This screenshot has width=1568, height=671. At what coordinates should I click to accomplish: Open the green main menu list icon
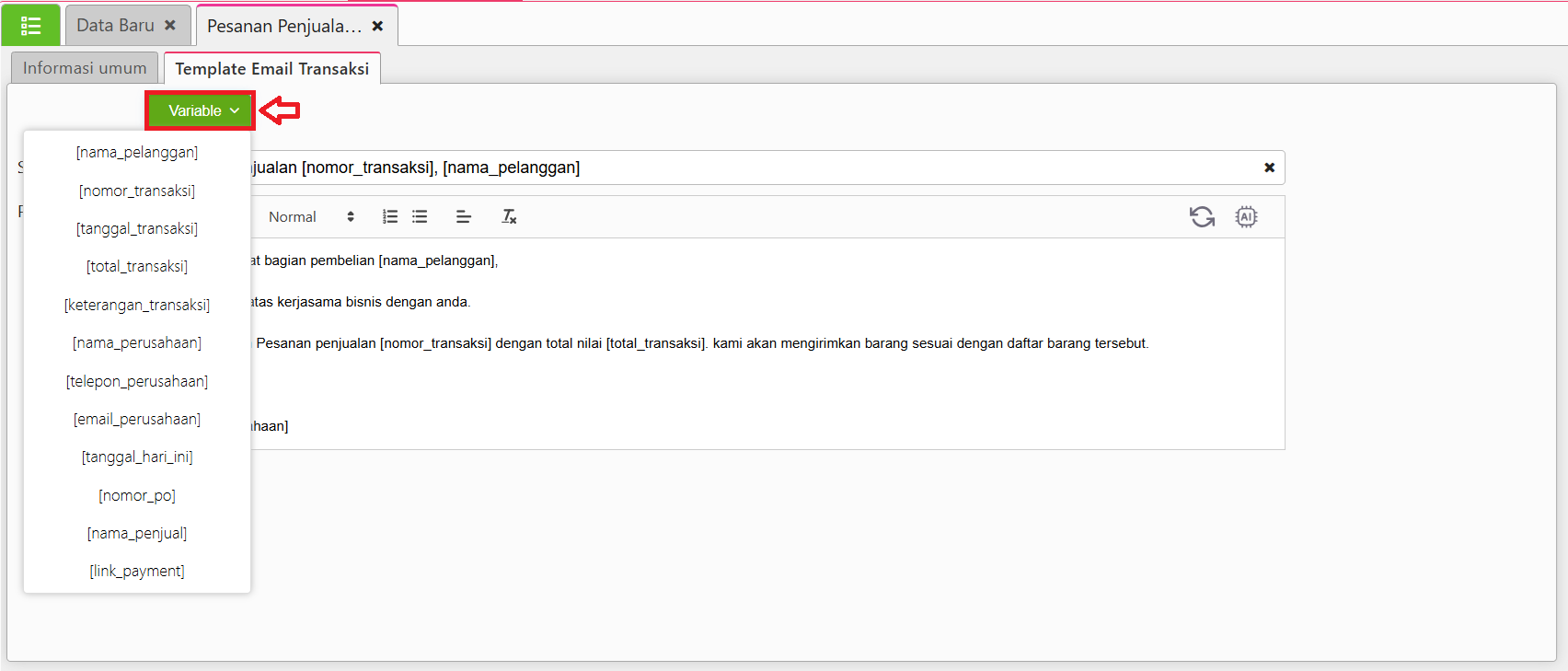pyautogui.click(x=30, y=25)
